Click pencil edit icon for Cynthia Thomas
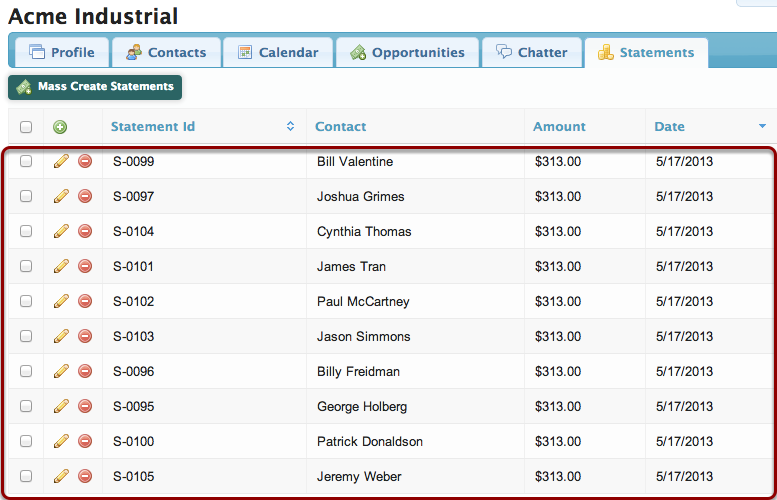777x500 pixels. pos(61,231)
